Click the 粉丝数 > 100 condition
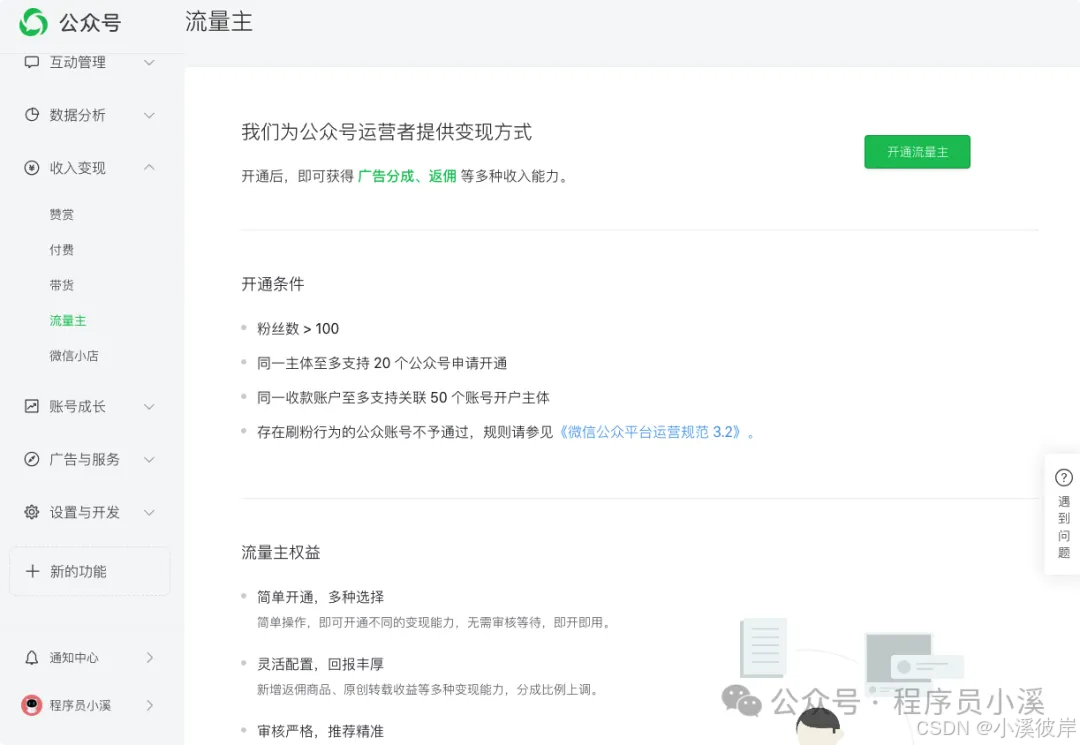The height and width of the screenshot is (745, 1080). (298, 329)
